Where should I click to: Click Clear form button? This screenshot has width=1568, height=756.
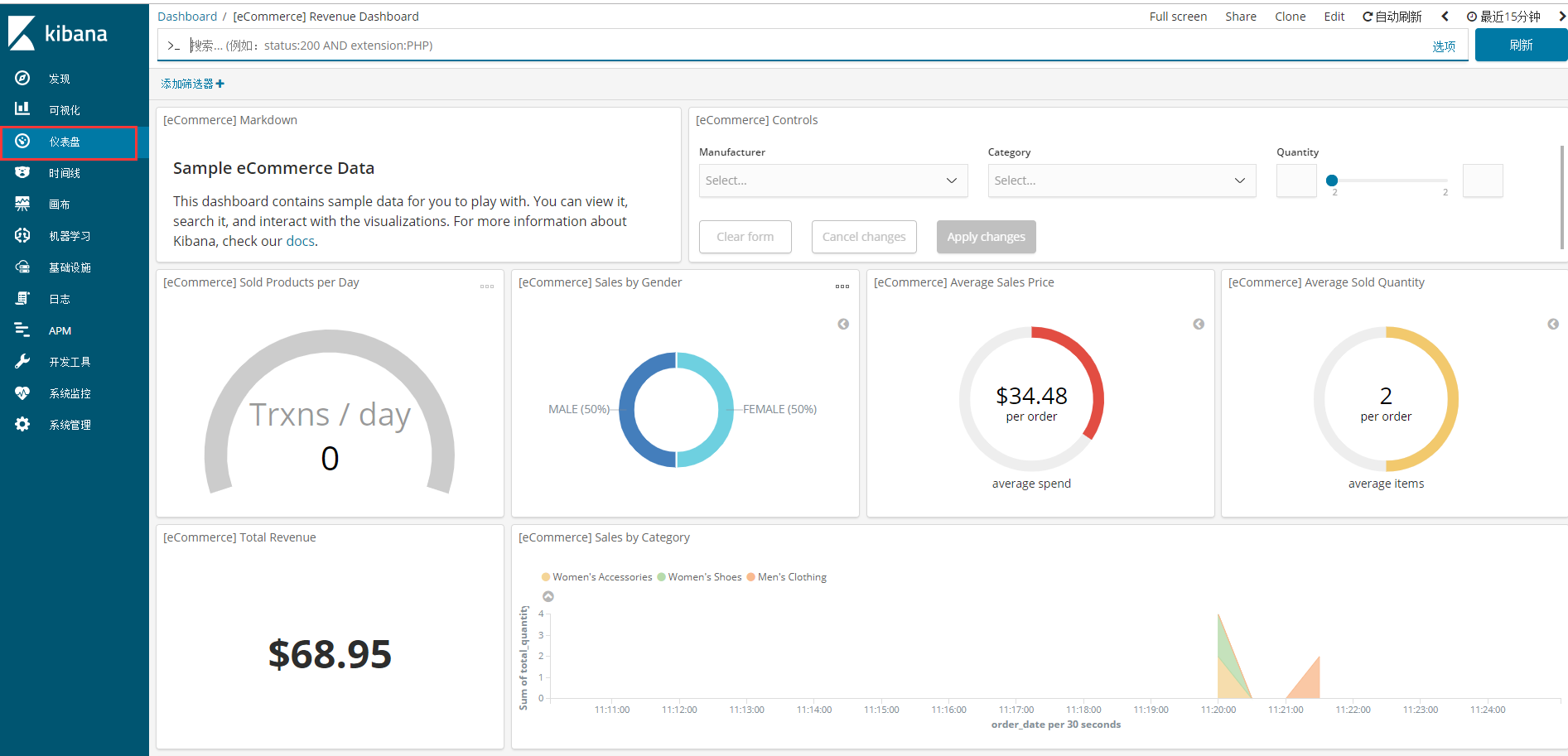coord(745,237)
